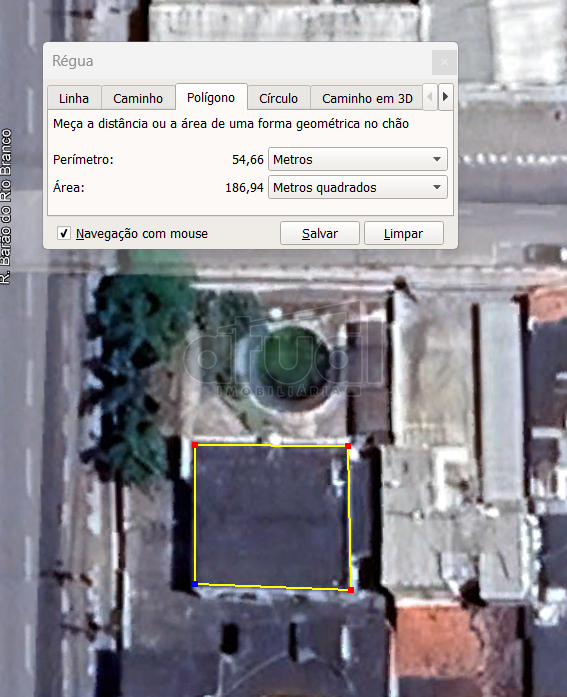Viewport: 567px width, 697px height.
Task: Close the Régua dialog
Action: pos(444,62)
